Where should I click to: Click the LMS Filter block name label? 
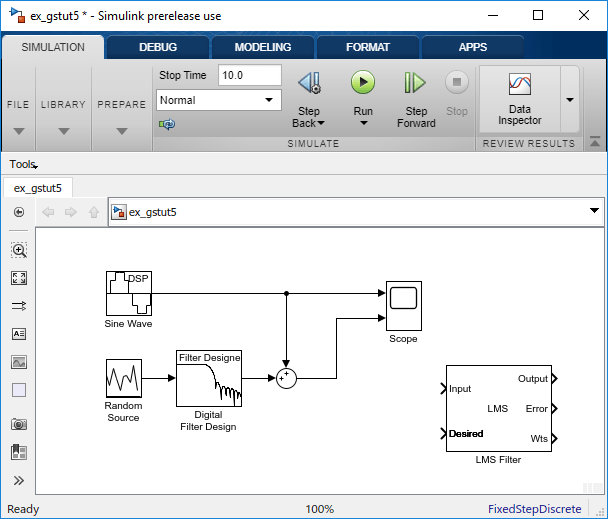(x=498, y=460)
